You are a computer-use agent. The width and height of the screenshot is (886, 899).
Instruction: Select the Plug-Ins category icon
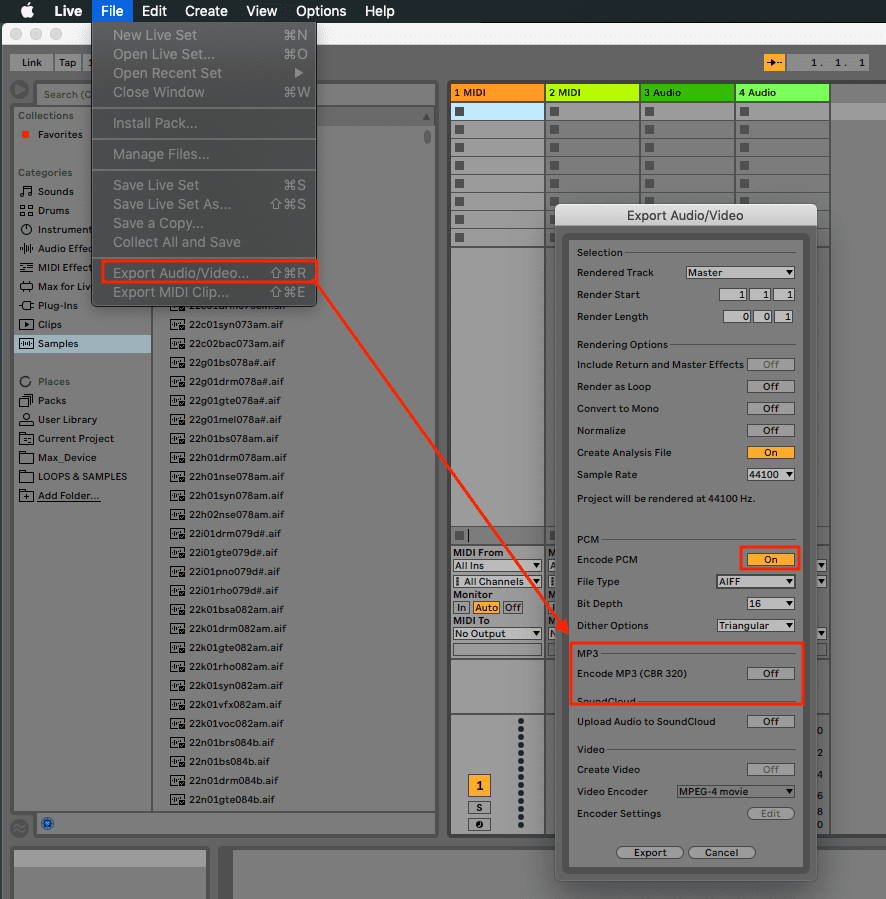[x=26, y=306]
